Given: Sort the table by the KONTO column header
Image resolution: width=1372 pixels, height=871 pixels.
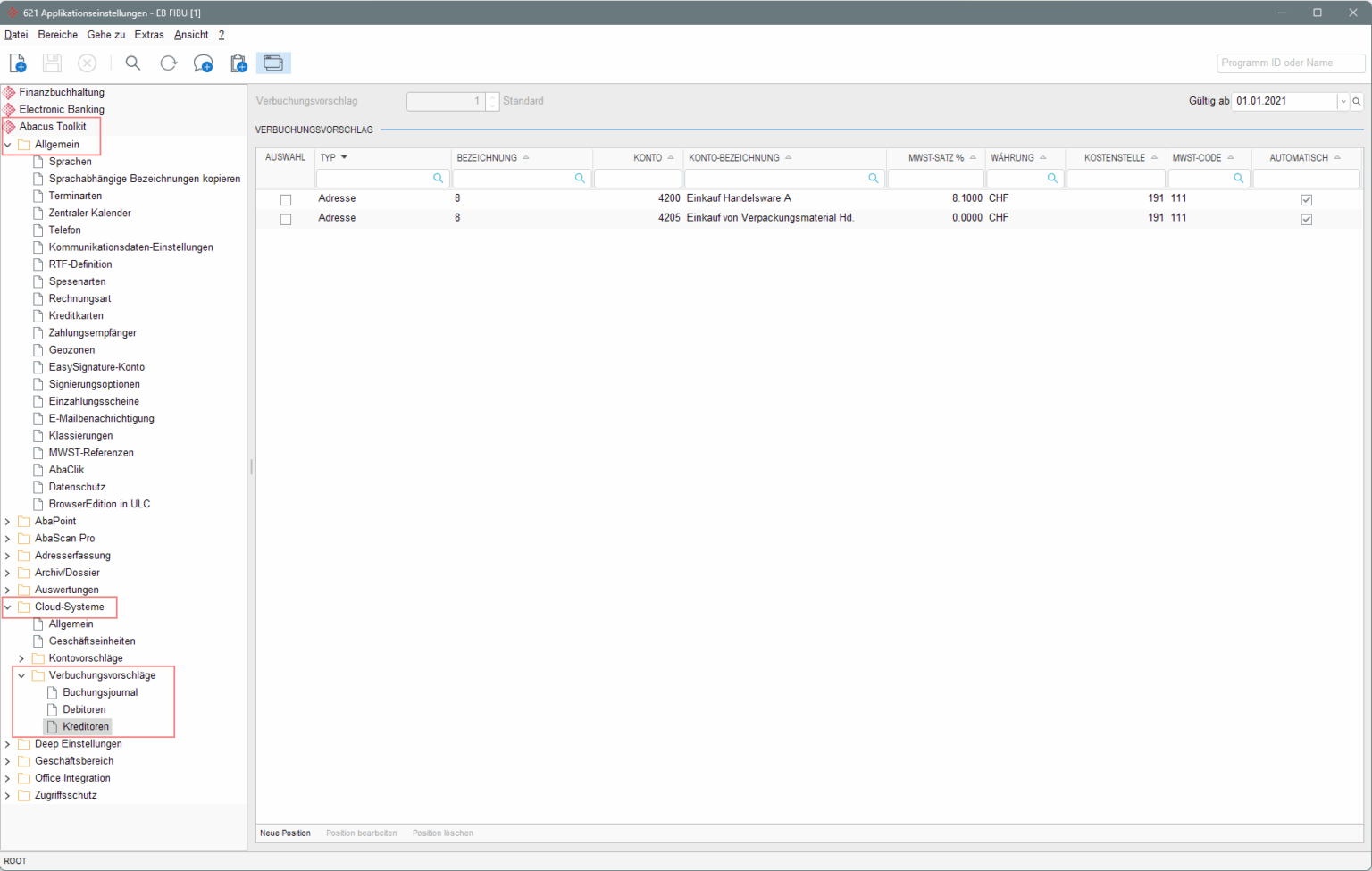Looking at the screenshot, I should coord(651,157).
